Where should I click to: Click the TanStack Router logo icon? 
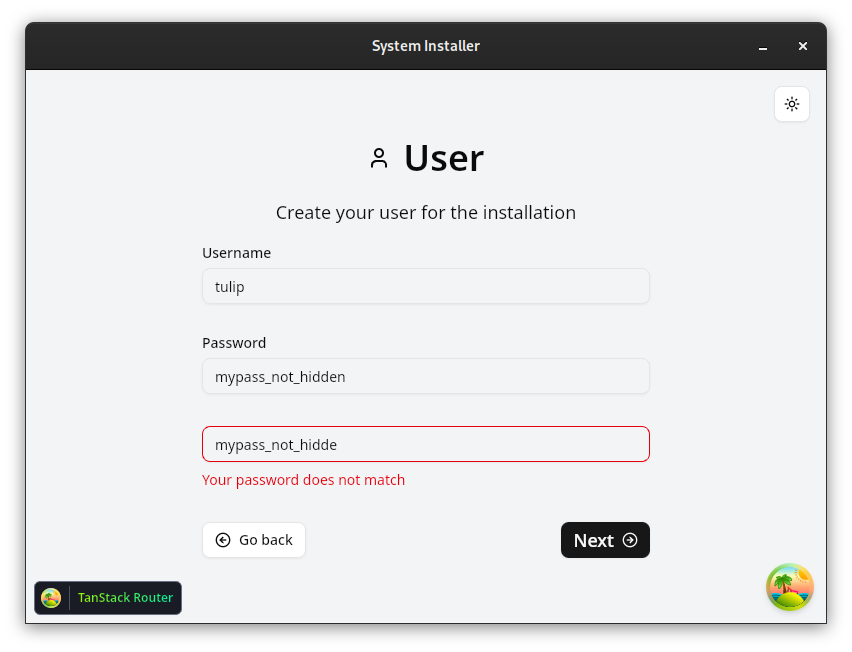(x=51, y=598)
